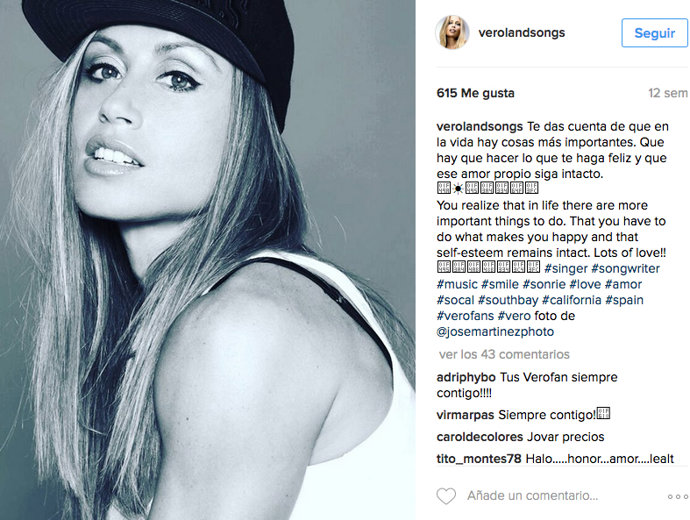Open the #california hashtag
The width and height of the screenshot is (690, 520).
click(x=571, y=300)
